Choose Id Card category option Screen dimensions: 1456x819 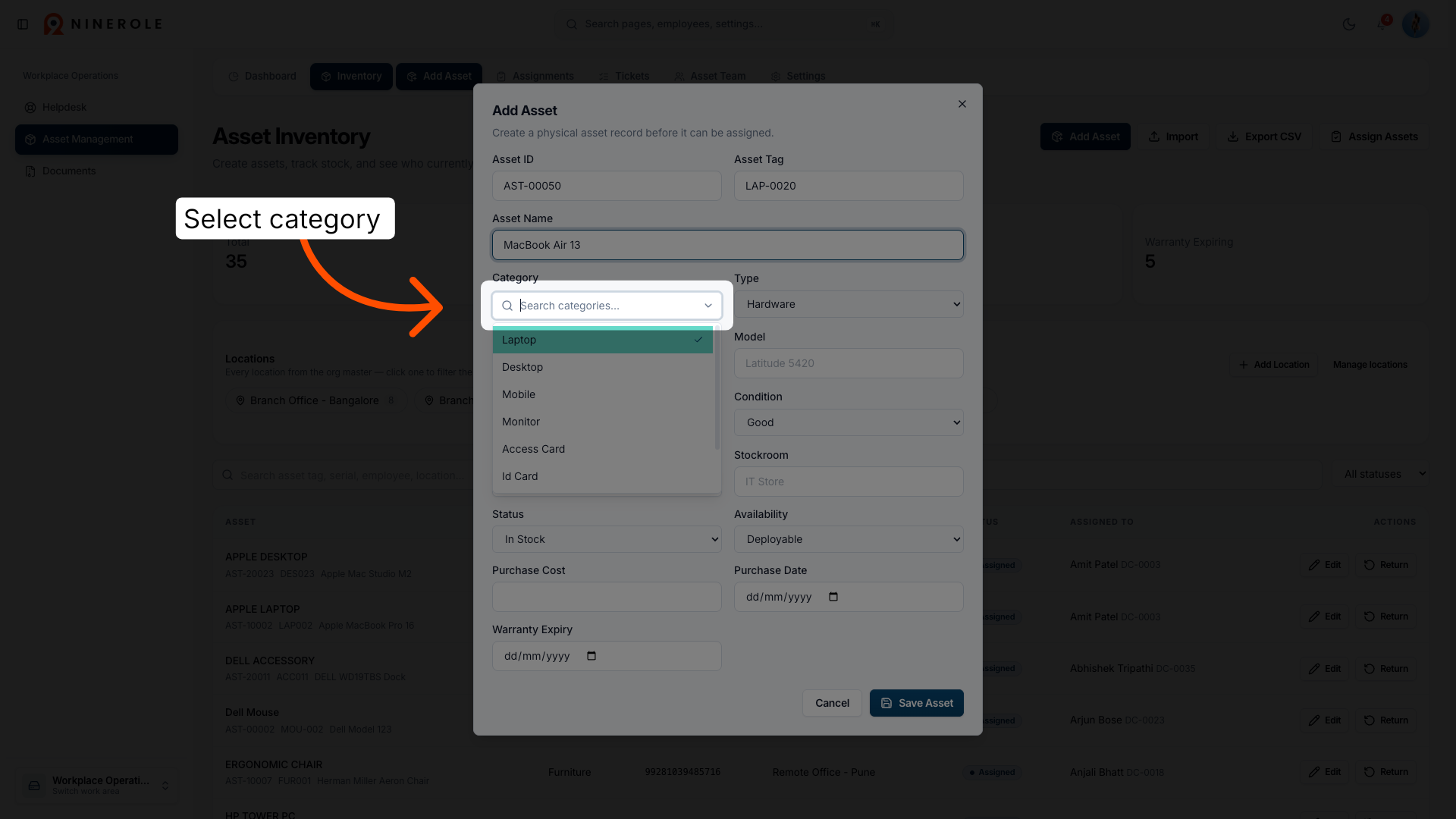[603, 476]
